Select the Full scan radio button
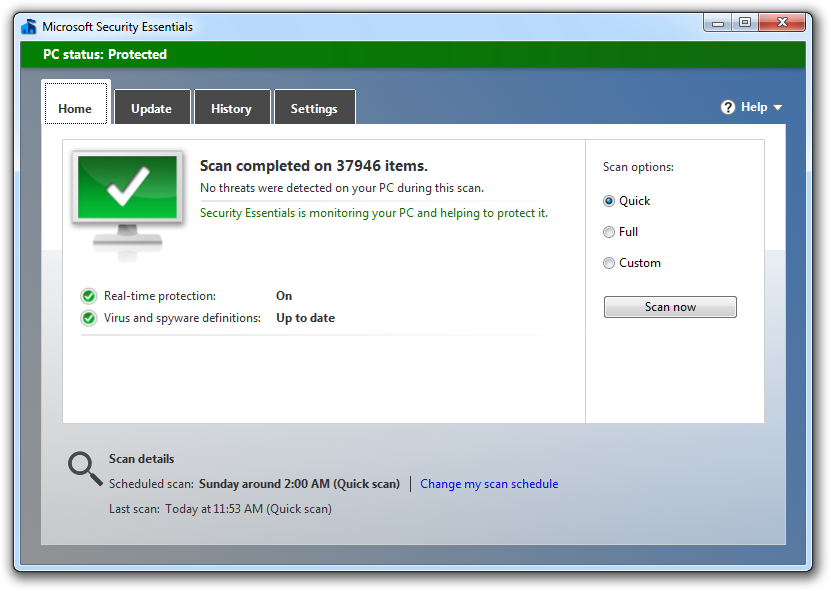 (609, 232)
